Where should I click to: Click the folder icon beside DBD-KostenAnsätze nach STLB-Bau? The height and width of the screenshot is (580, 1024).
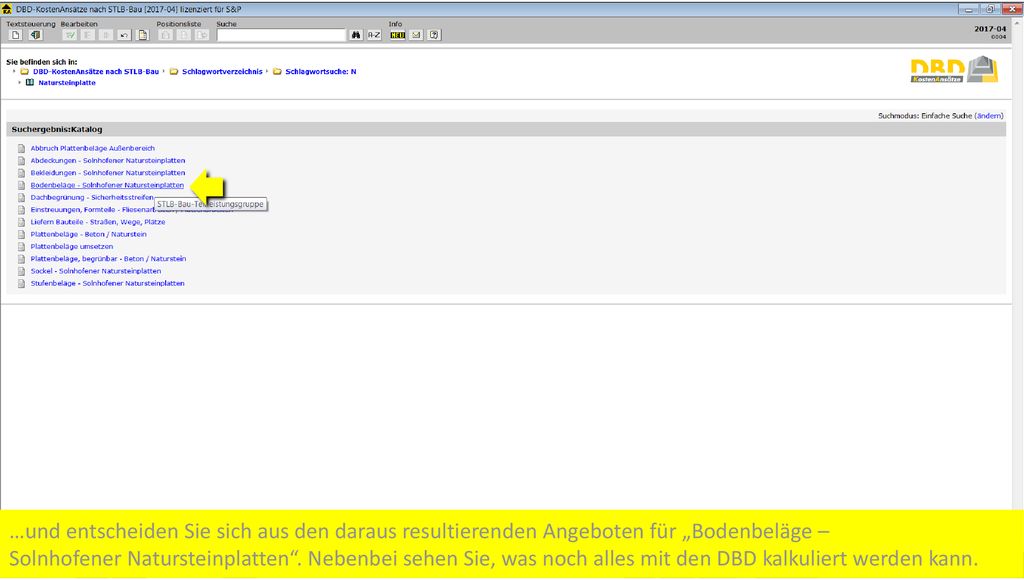tap(25, 72)
